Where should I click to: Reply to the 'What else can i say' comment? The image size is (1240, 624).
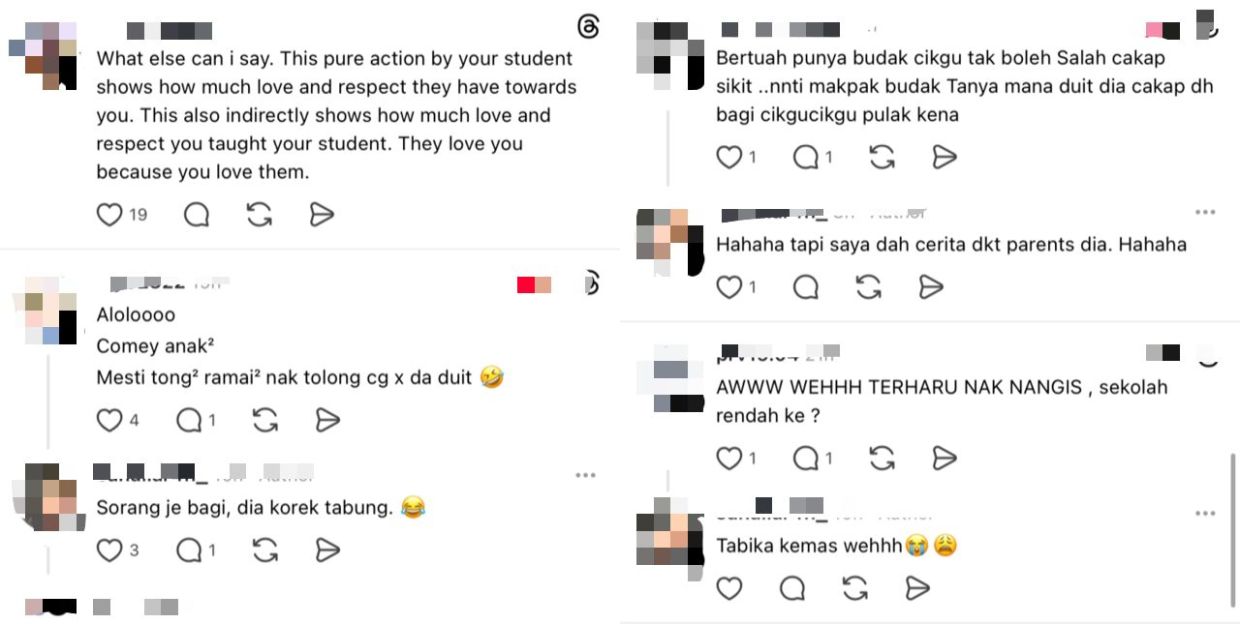pyautogui.click(x=196, y=215)
